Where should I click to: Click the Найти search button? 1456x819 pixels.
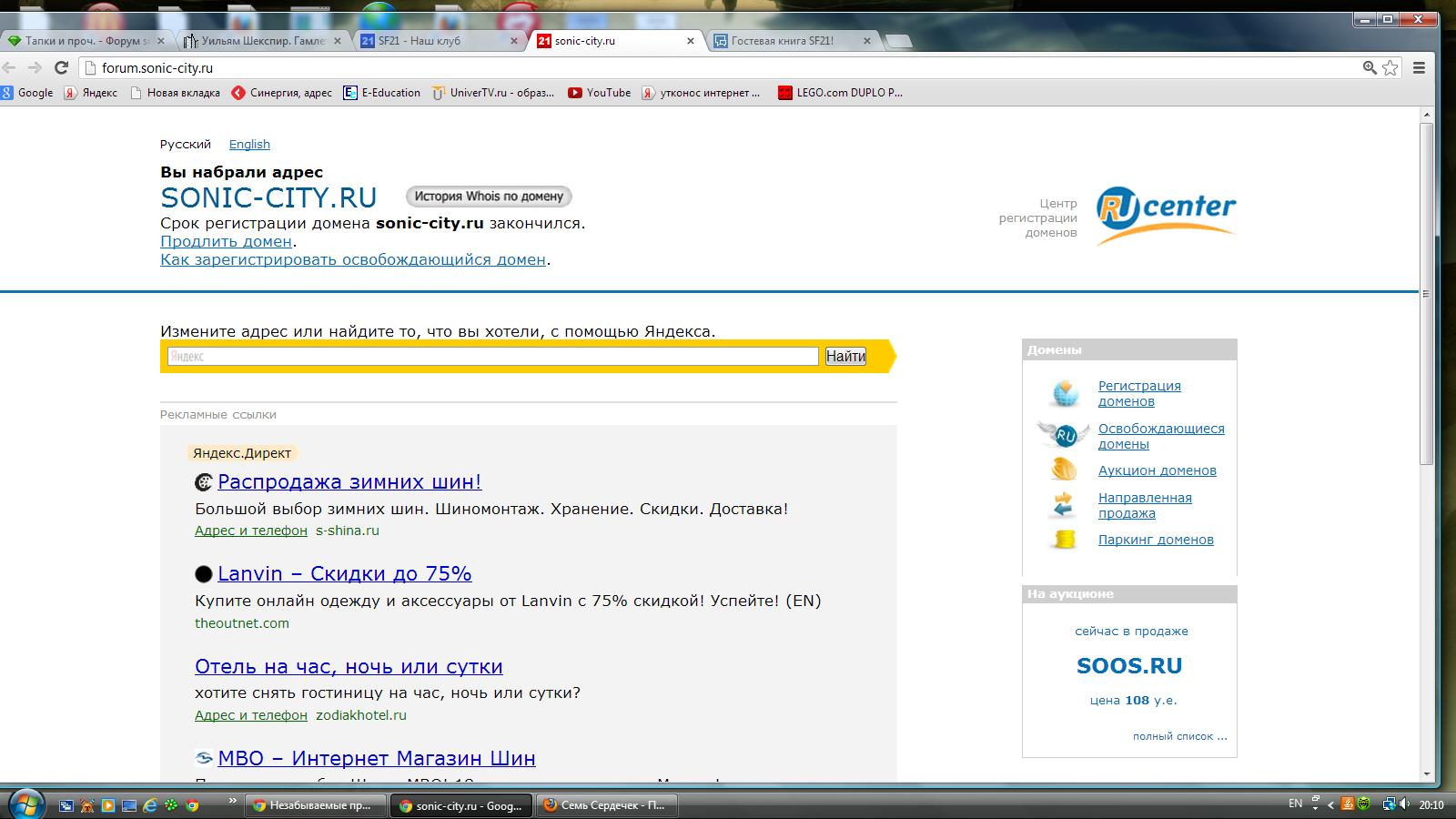[x=844, y=357]
